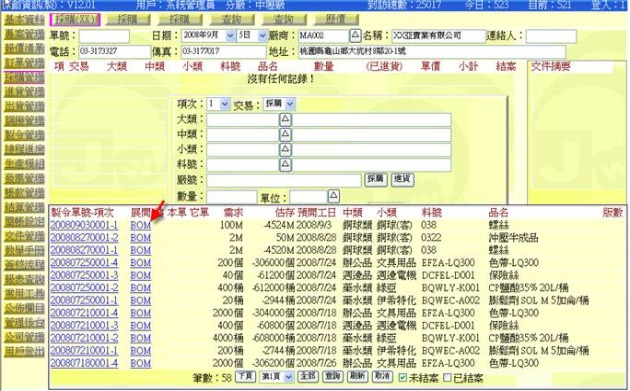Open the lookup triangle for 大類
The height and width of the screenshot is (391, 630).
(285, 119)
